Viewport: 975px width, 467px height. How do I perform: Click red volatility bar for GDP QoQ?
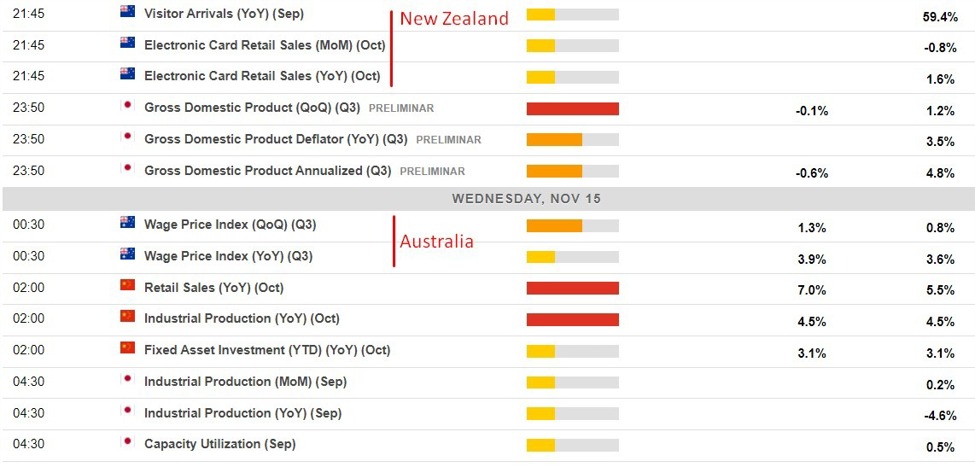tap(573, 109)
